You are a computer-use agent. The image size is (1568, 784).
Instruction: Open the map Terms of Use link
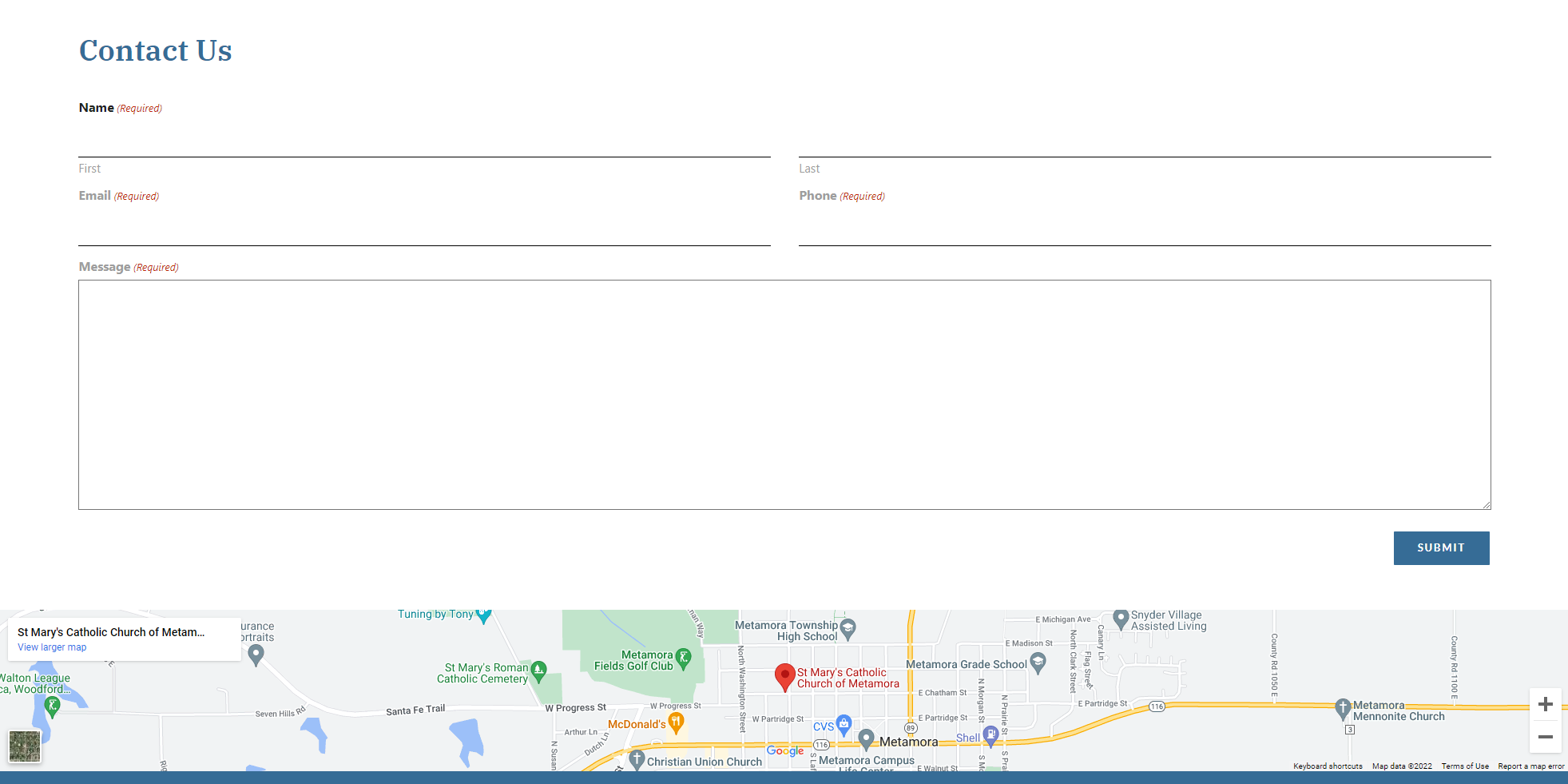click(1464, 766)
